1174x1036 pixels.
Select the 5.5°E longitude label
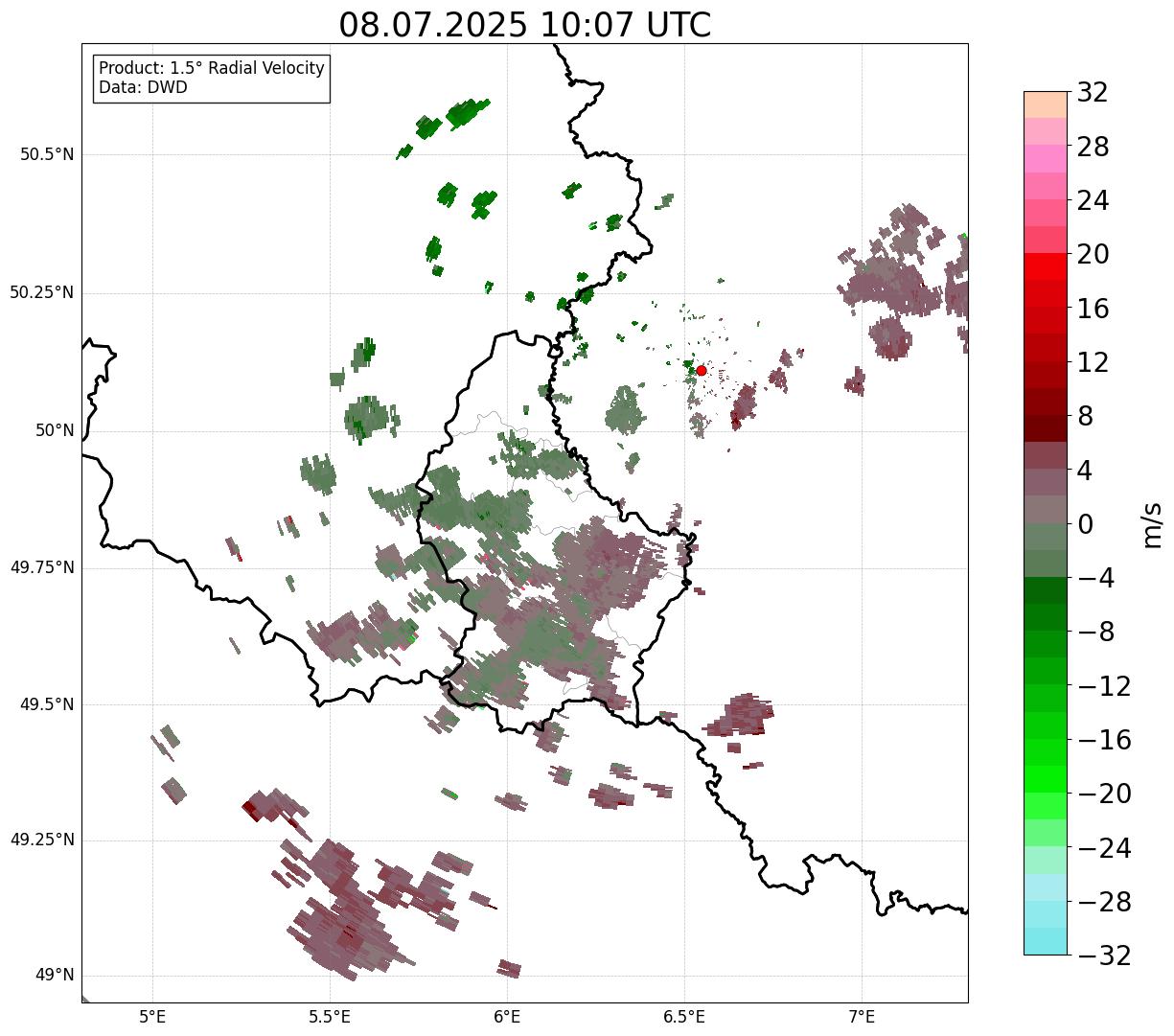tap(330, 1016)
